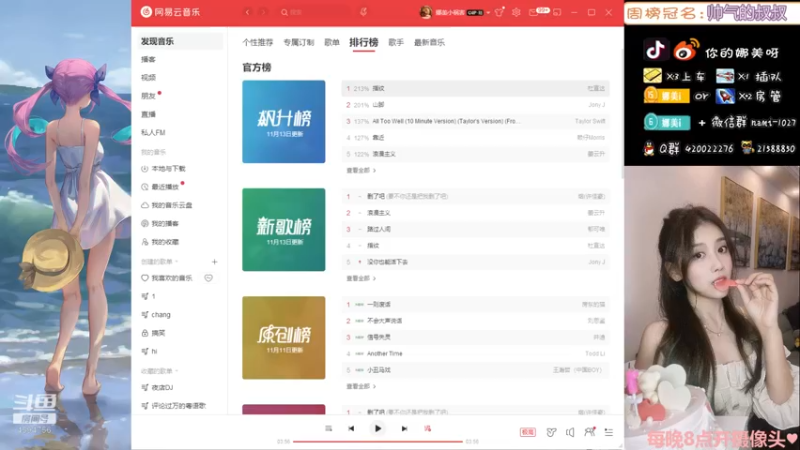800x450 pixels.
Task: Play the previous track
Action: 351,429
